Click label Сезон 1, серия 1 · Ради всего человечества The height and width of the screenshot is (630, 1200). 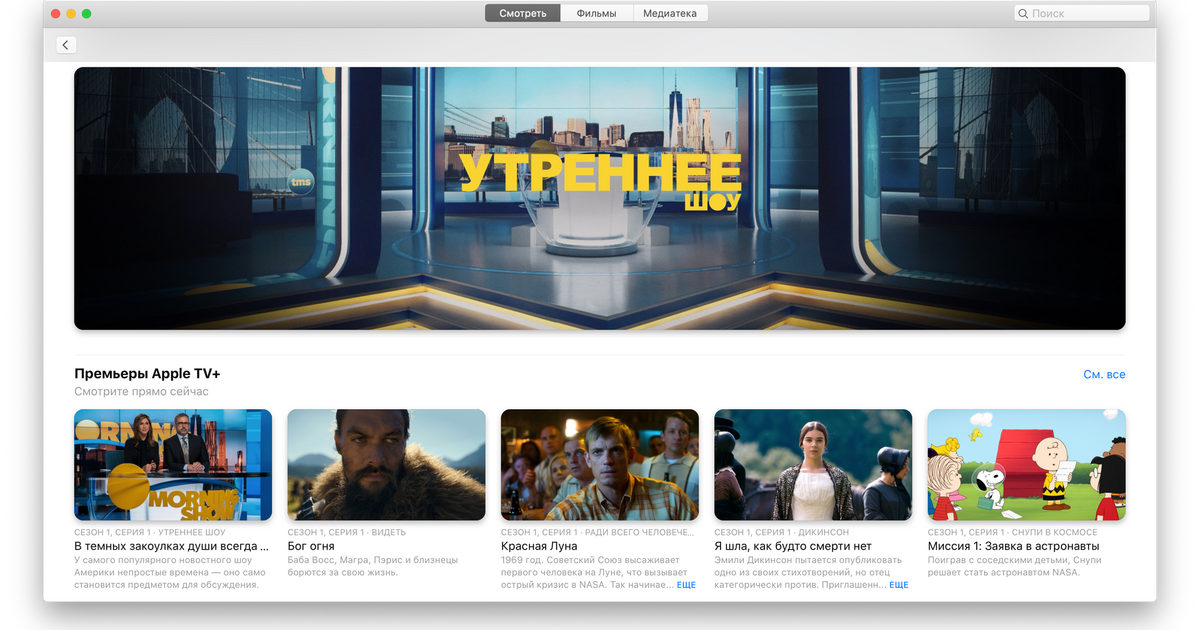coord(597,533)
